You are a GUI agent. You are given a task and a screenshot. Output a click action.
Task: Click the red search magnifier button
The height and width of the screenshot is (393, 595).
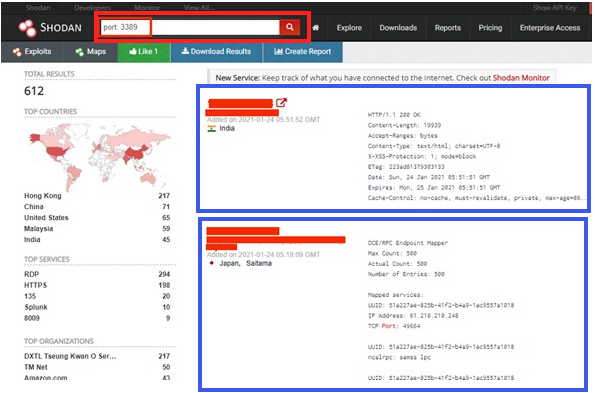click(290, 27)
